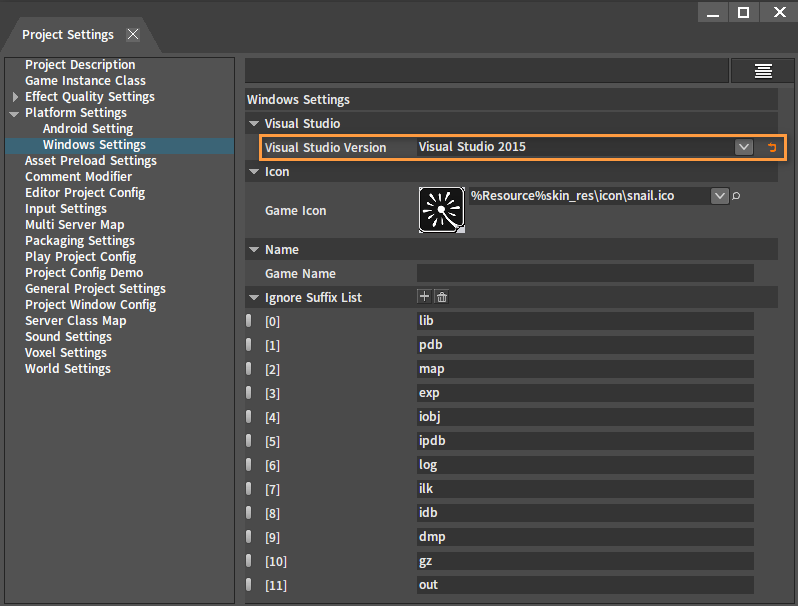Click the 'iobj' suffix field
The width and height of the screenshot is (798, 606).
(585, 417)
